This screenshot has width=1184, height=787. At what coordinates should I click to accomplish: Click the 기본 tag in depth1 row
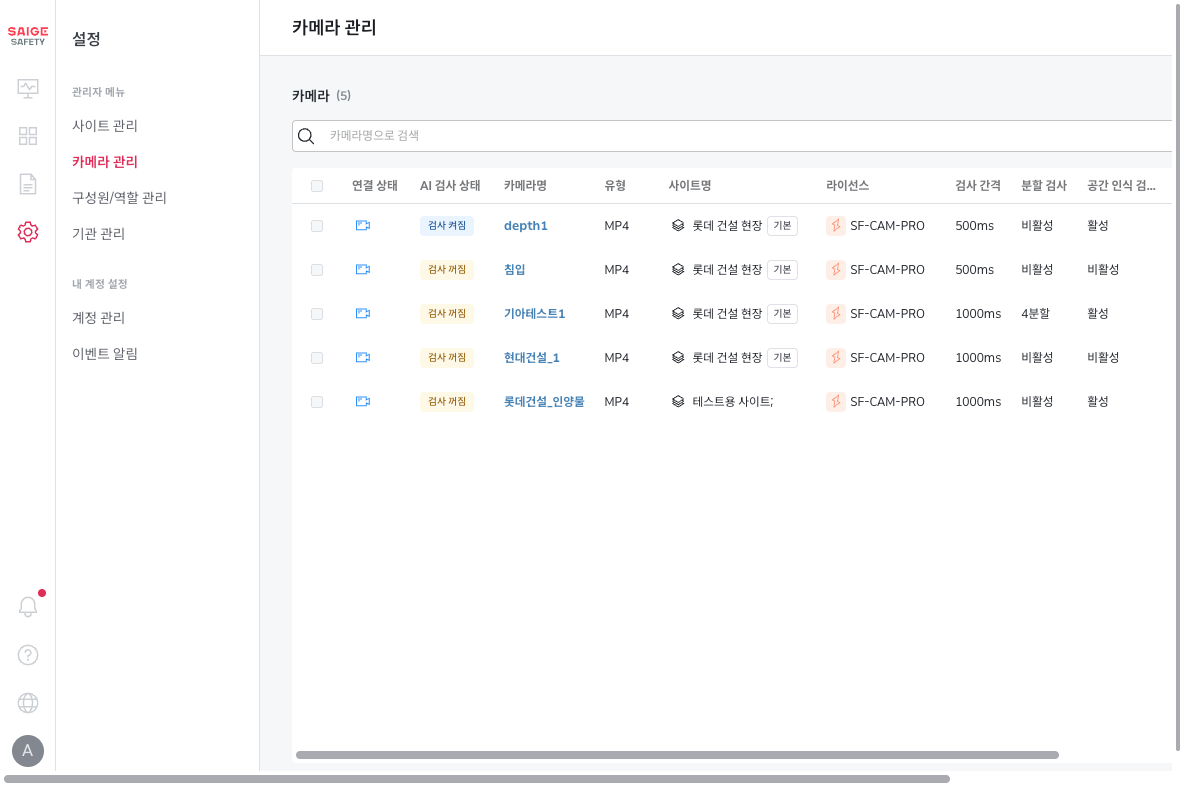click(x=782, y=225)
